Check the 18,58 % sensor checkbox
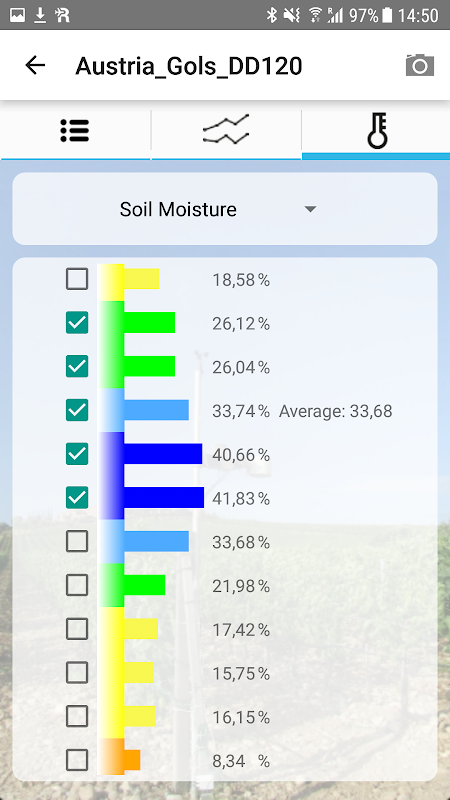This screenshot has width=450, height=800. point(77,279)
